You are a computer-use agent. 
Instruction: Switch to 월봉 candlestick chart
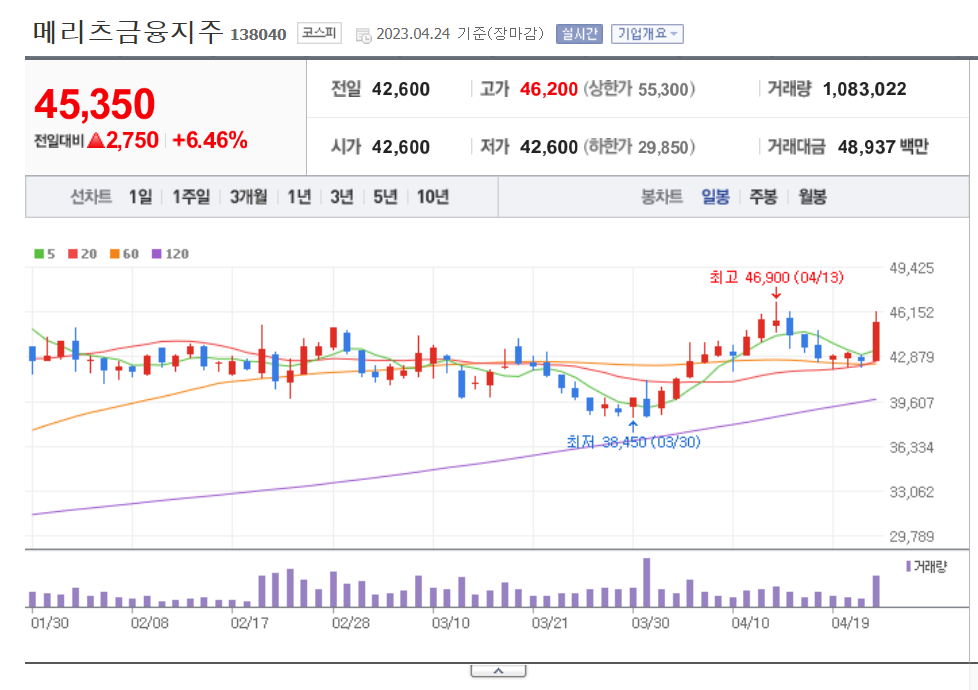pyautogui.click(x=813, y=197)
